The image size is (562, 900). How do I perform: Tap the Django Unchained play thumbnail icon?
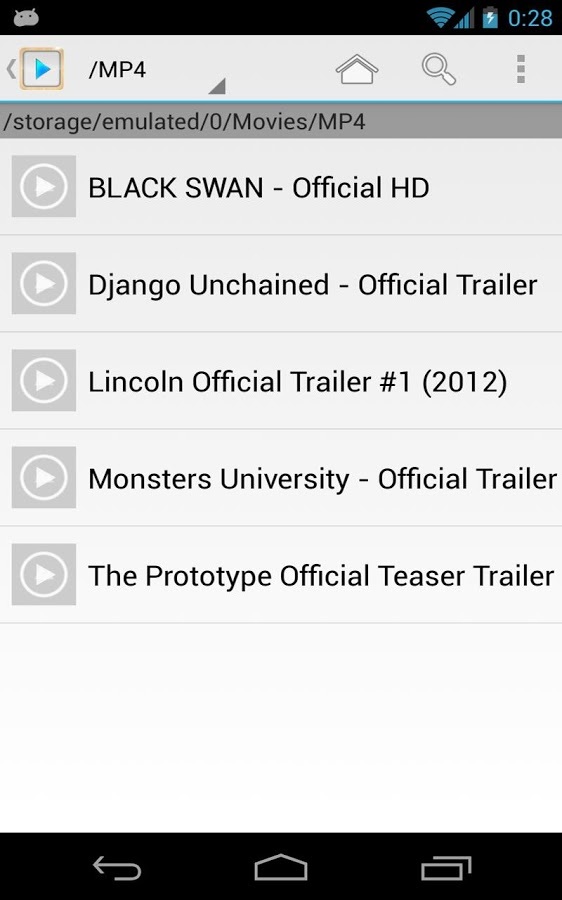(44, 283)
